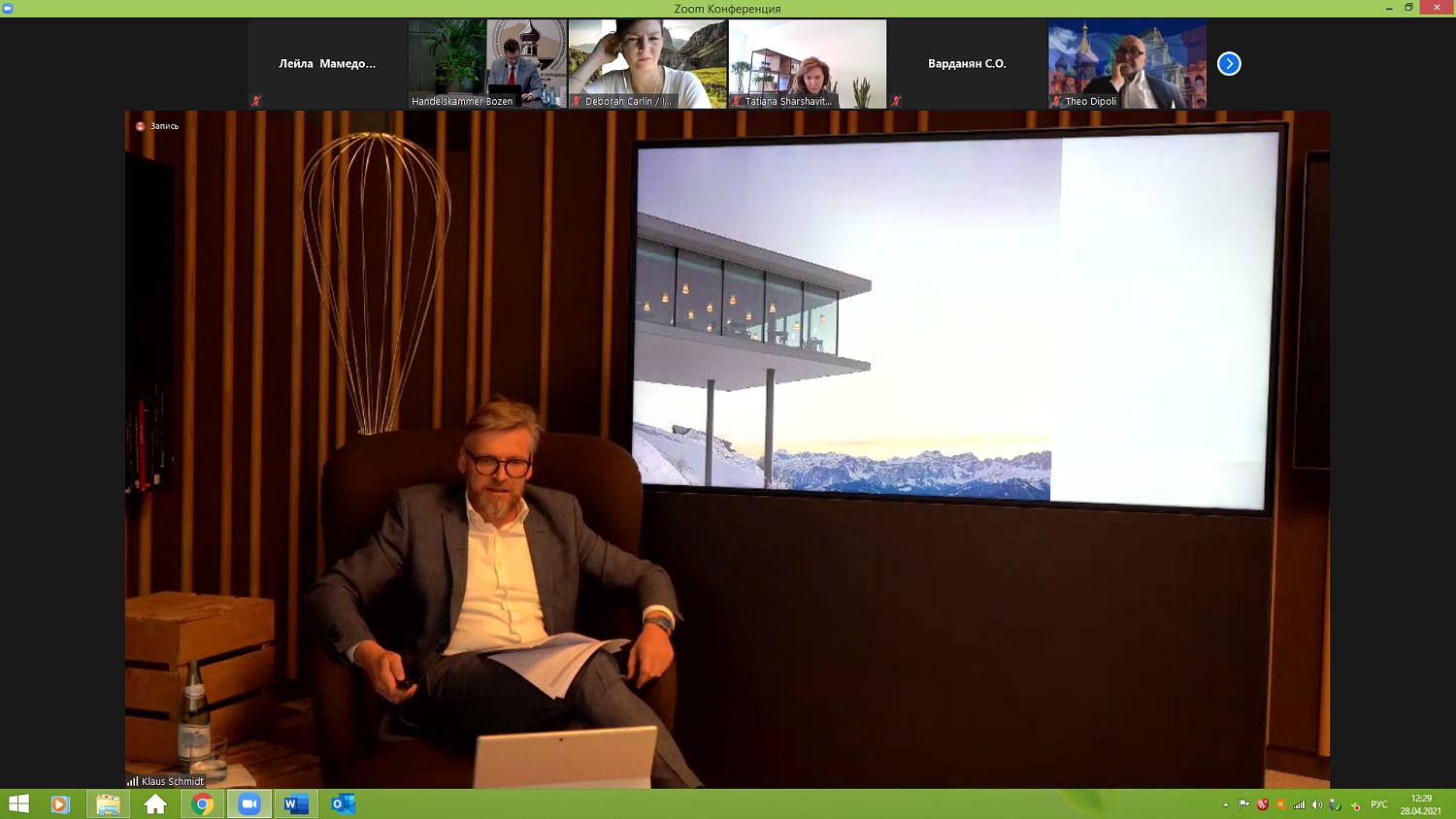The width and height of the screenshot is (1456, 819).
Task: Select the Theo Dipoli video thumbnail
Action: pos(1127,64)
